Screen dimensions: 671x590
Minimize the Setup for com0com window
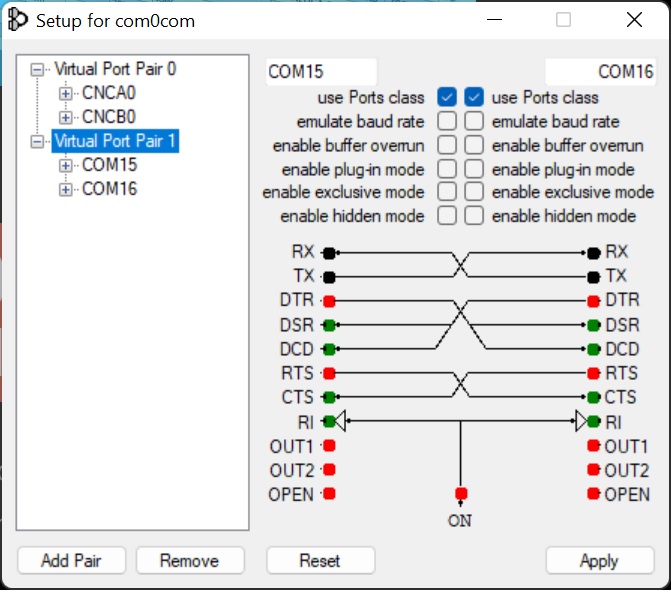[494, 20]
